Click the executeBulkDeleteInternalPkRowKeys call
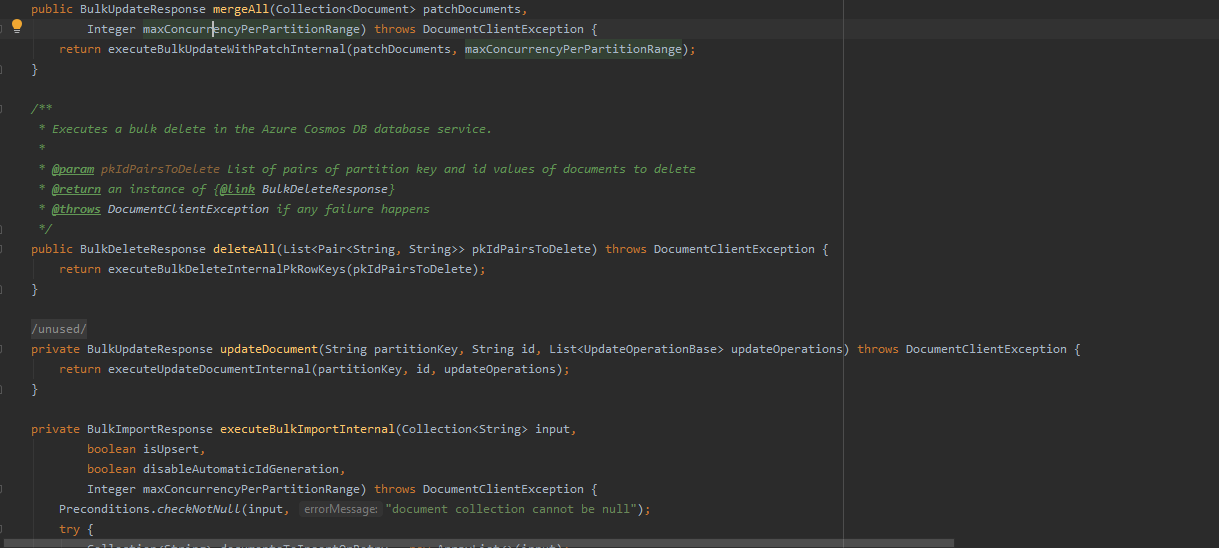This screenshot has height=548, width=1219. (227, 269)
